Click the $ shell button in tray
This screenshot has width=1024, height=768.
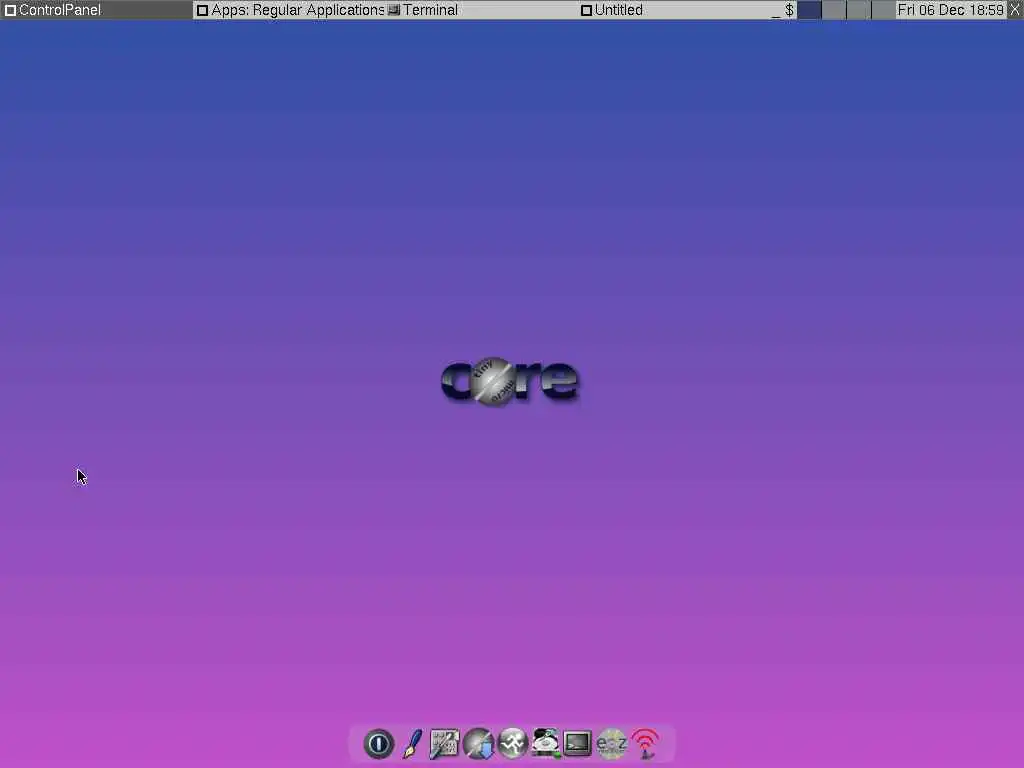click(x=789, y=10)
